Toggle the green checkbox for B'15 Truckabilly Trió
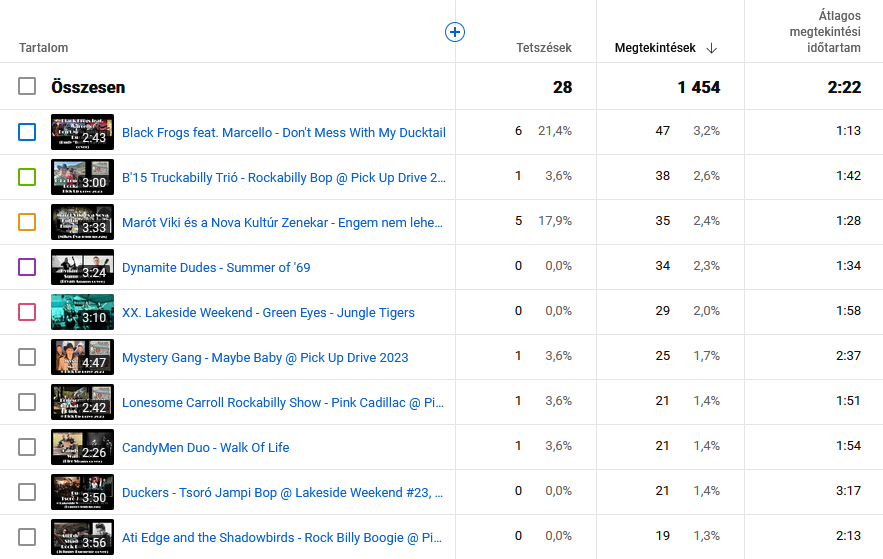The image size is (883, 559). (27, 177)
